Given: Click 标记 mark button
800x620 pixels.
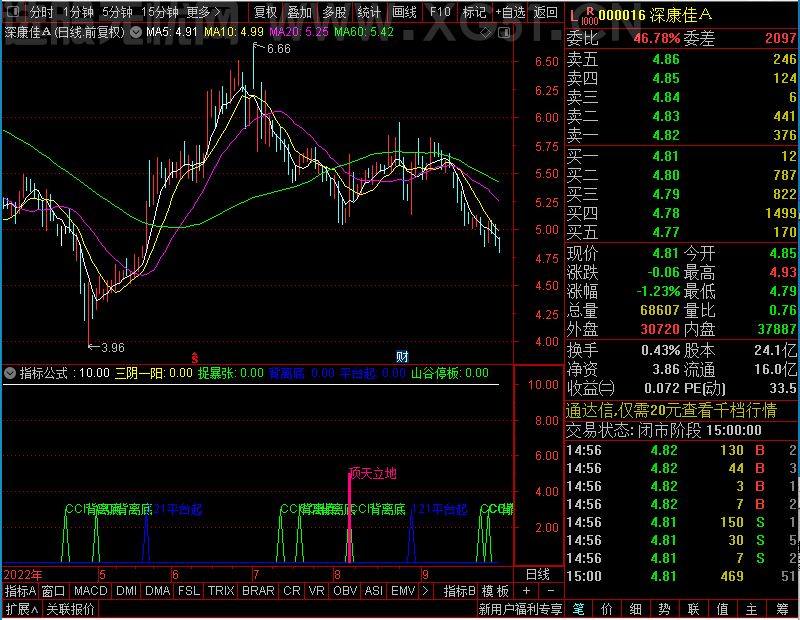Looking at the screenshot, I should pos(474,12).
